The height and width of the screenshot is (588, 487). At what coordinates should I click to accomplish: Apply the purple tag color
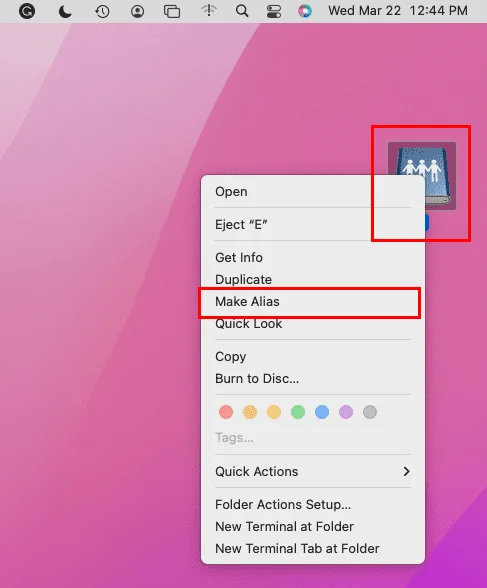tap(346, 412)
